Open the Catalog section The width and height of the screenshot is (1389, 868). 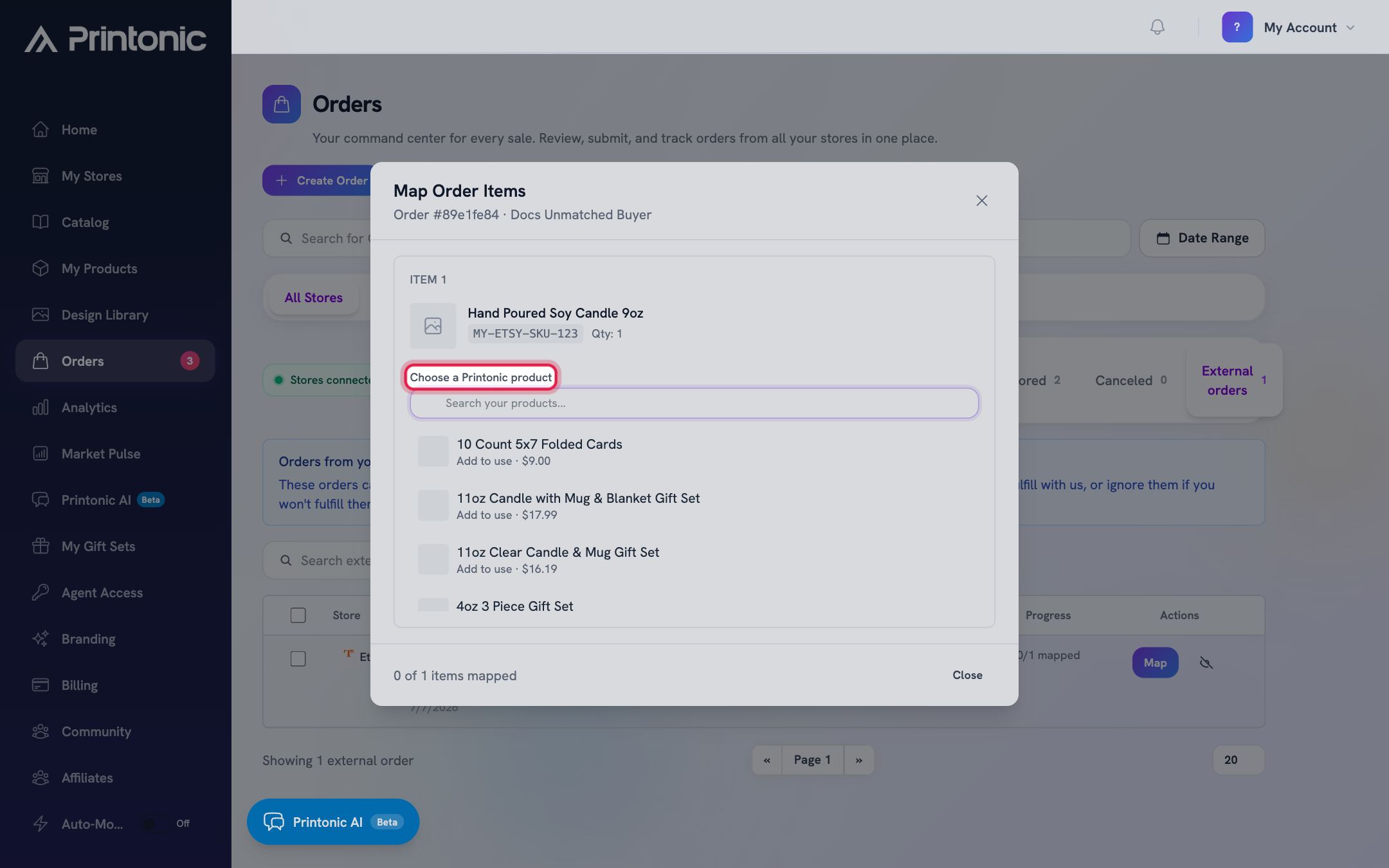[x=85, y=222]
